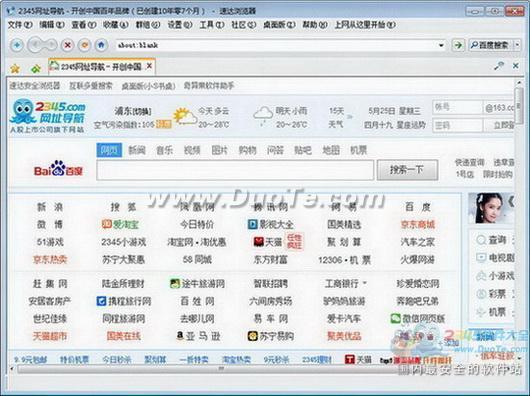Click the blue X at tab bar right

tap(515, 66)
